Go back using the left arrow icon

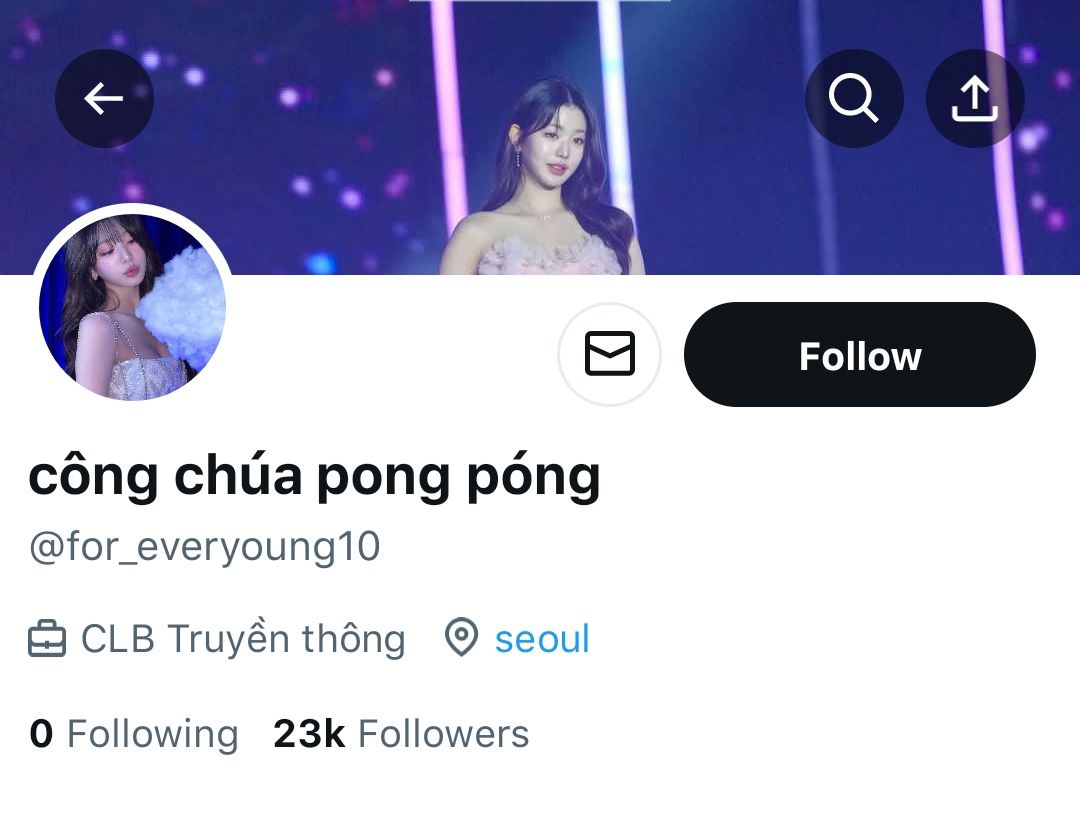click(x=104, y=98)
